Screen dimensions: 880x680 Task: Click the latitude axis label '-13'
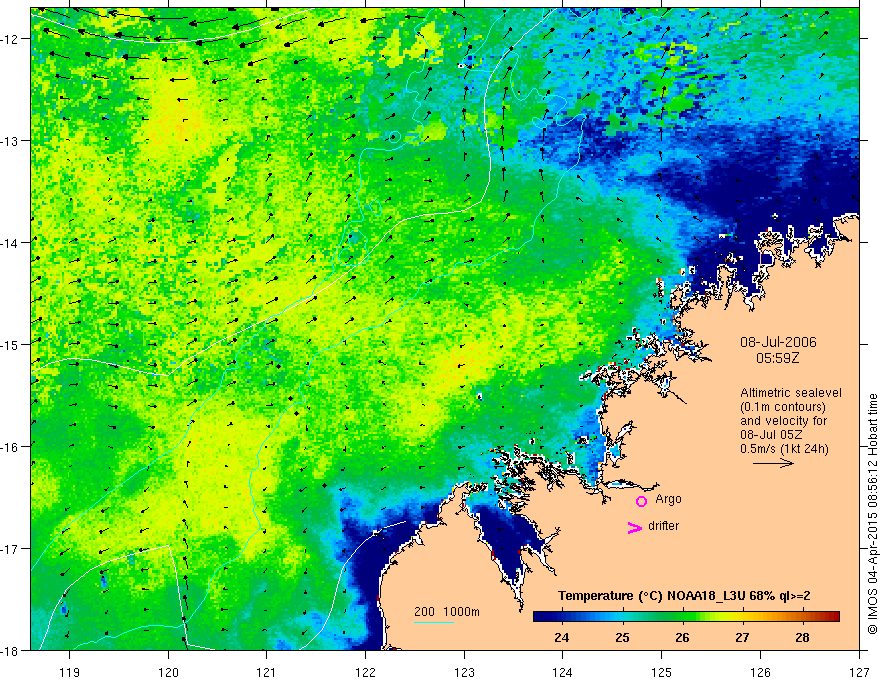[11, 141]
